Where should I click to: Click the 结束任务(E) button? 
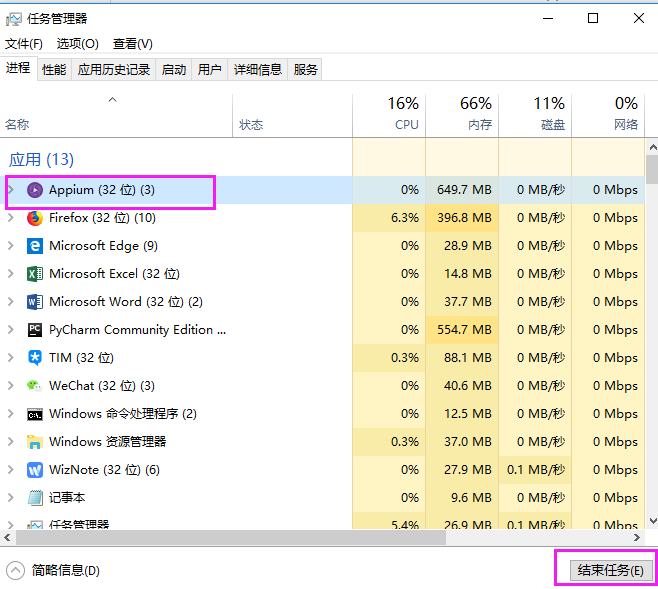coord(611,571)
